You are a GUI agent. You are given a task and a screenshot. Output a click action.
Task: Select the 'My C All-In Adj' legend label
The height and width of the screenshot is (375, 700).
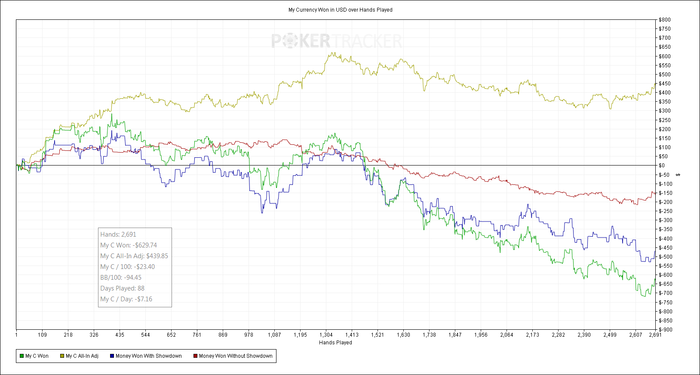click(81, 356)
